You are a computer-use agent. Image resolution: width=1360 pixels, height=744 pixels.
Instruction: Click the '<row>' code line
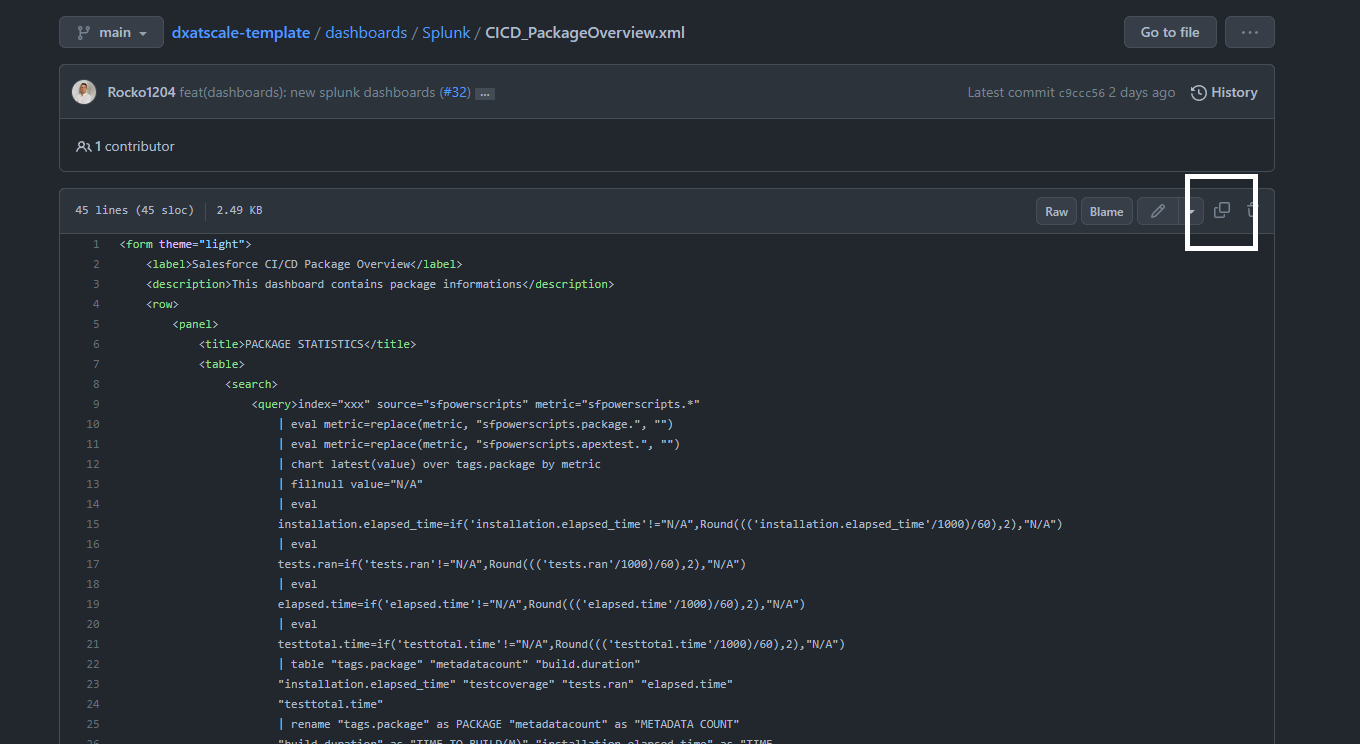coord(162,304)
